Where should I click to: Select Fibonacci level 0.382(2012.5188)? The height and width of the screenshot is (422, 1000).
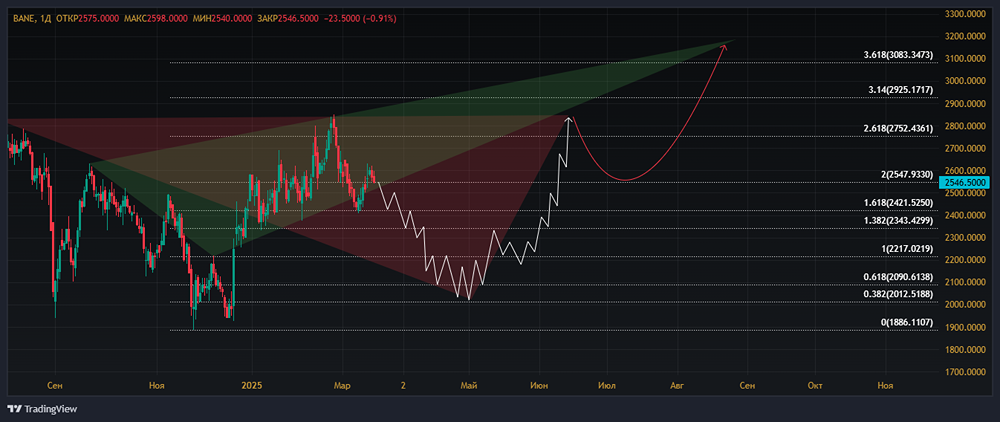[898, 295]
